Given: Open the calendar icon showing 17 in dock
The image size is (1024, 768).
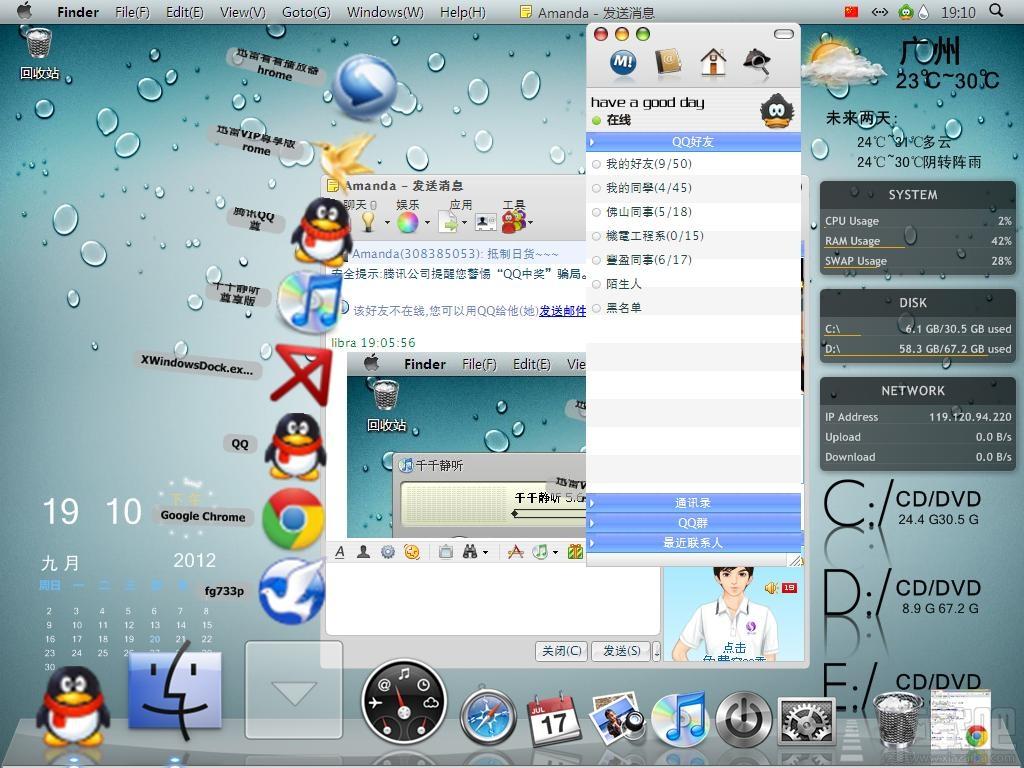Looking at the screenshot, I should point(553,720).
